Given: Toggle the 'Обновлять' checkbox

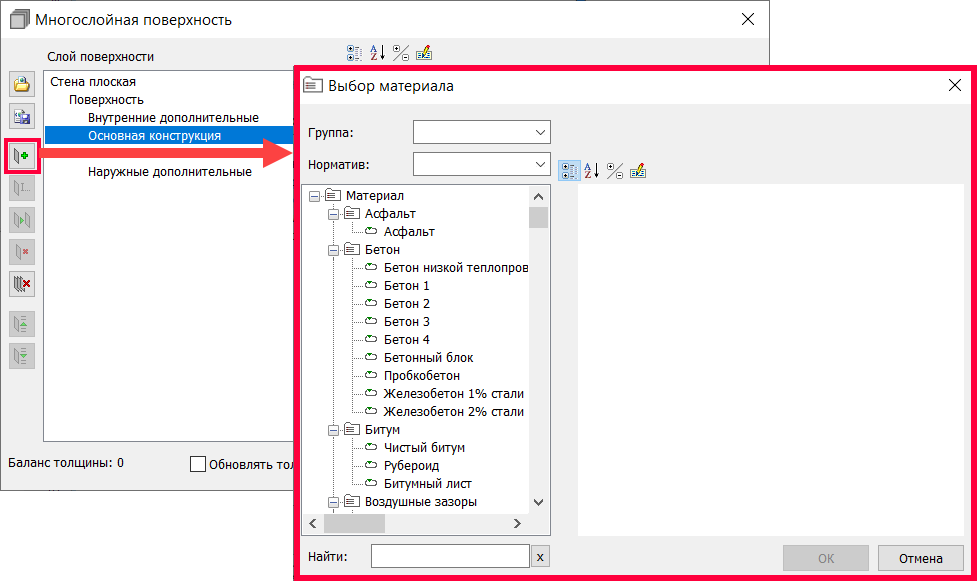Looking at the screenshot, I should 198,464.
